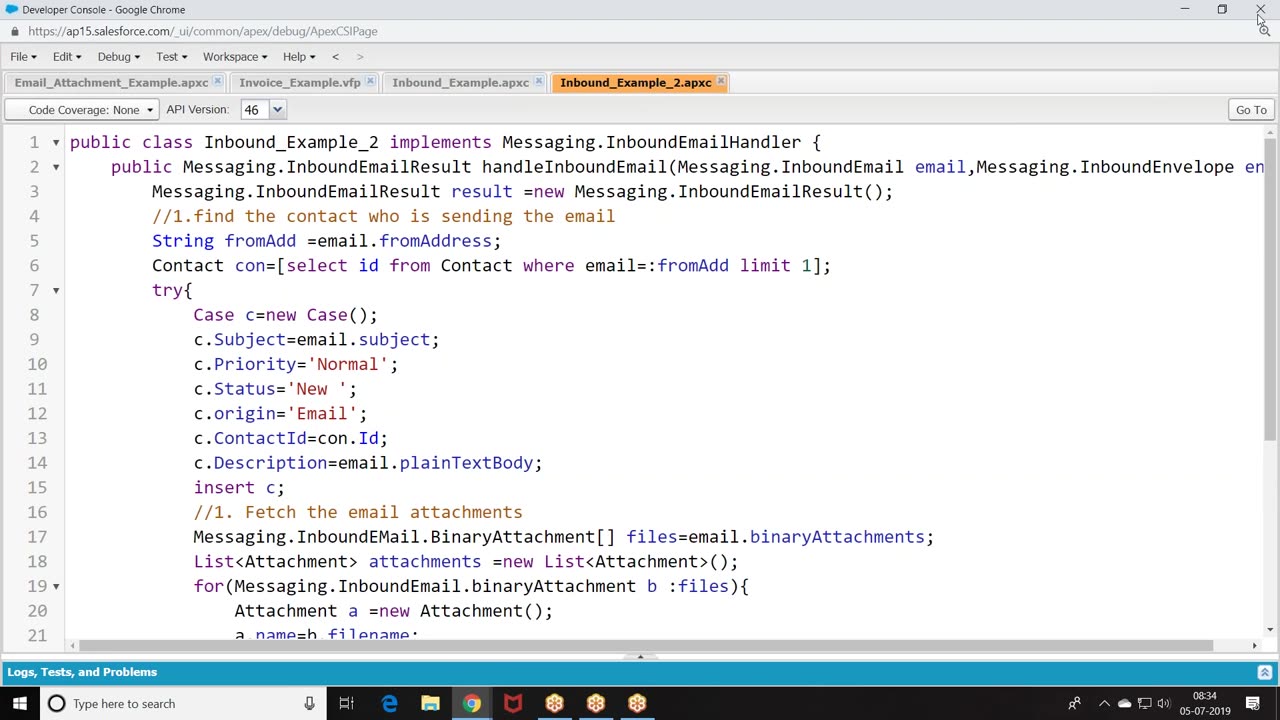Image resolution: width=1280 pixels, height=720 pixels.
Task: Open the People icon in system tray
Action: [x=1074, y=704]
